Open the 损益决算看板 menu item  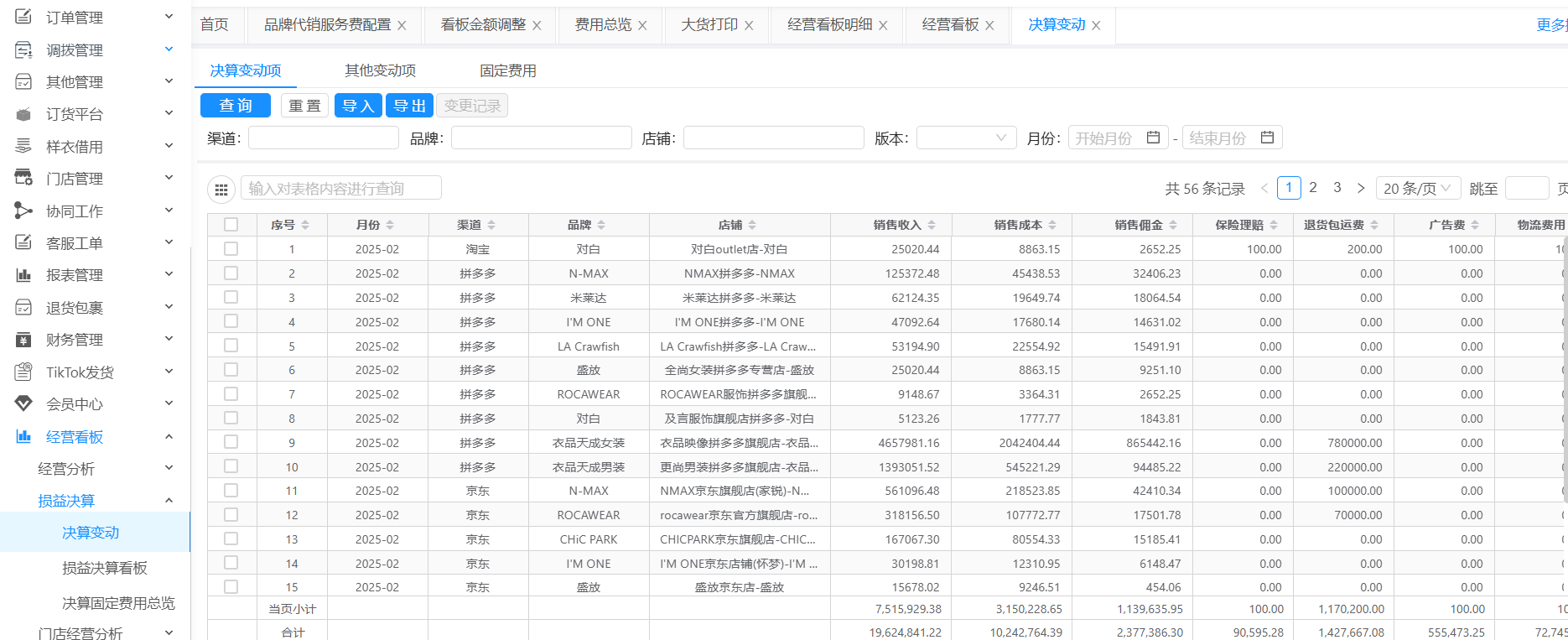(105, 568)
